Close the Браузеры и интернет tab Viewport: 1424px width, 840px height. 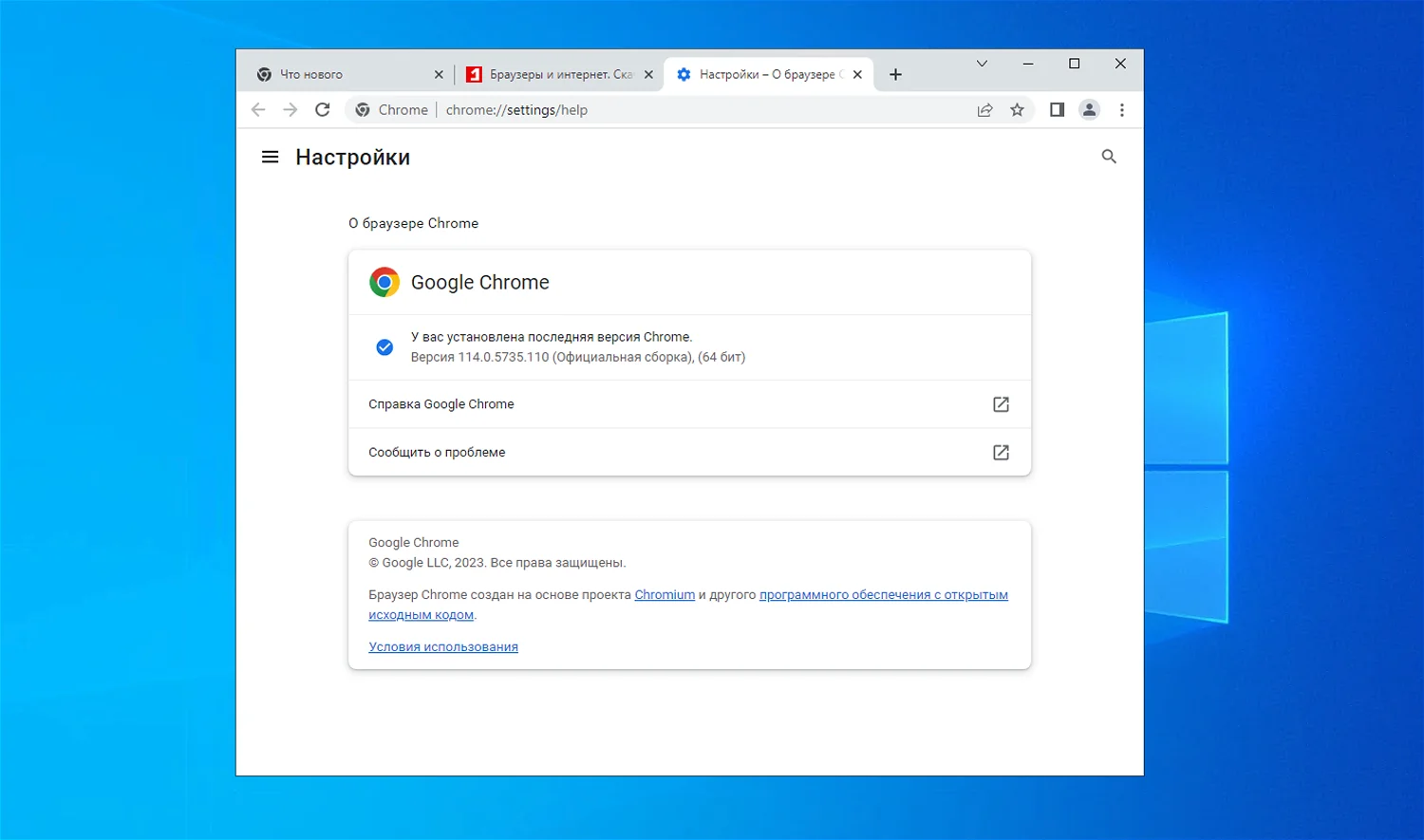[648, 73]
